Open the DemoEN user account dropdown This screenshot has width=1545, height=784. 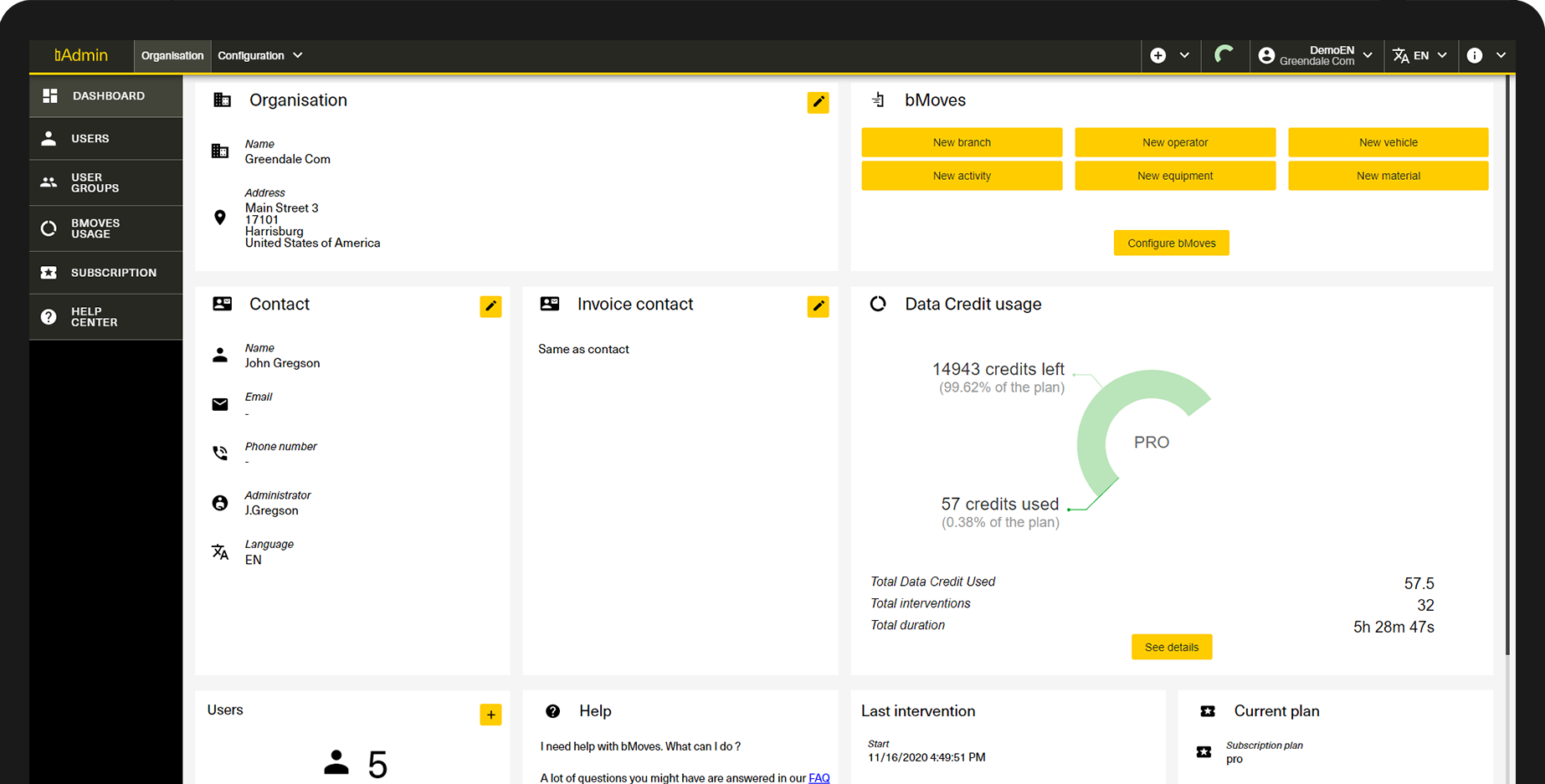tap(1316, 55)
